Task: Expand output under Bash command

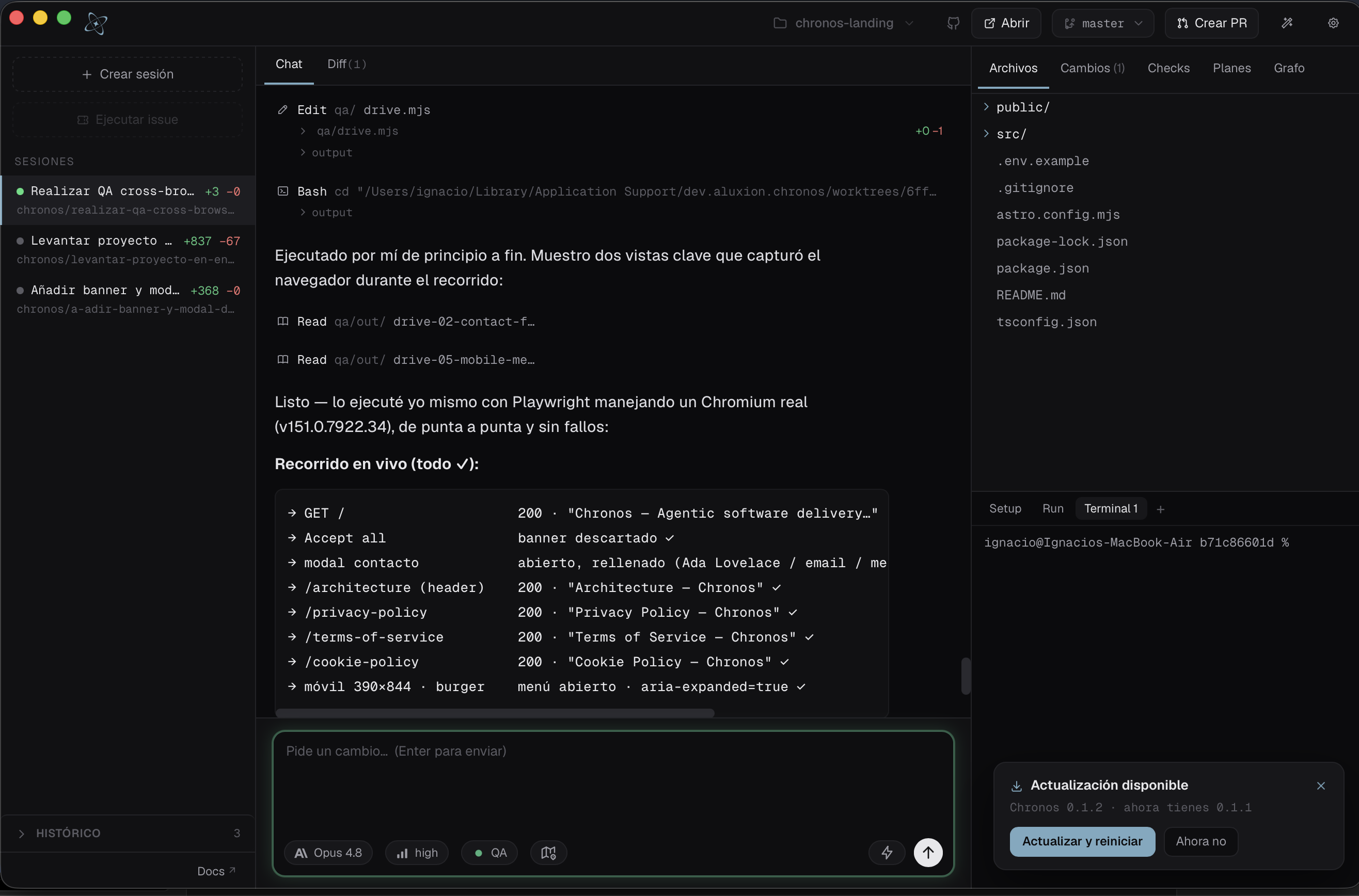Action: click(x=326, y=213)
